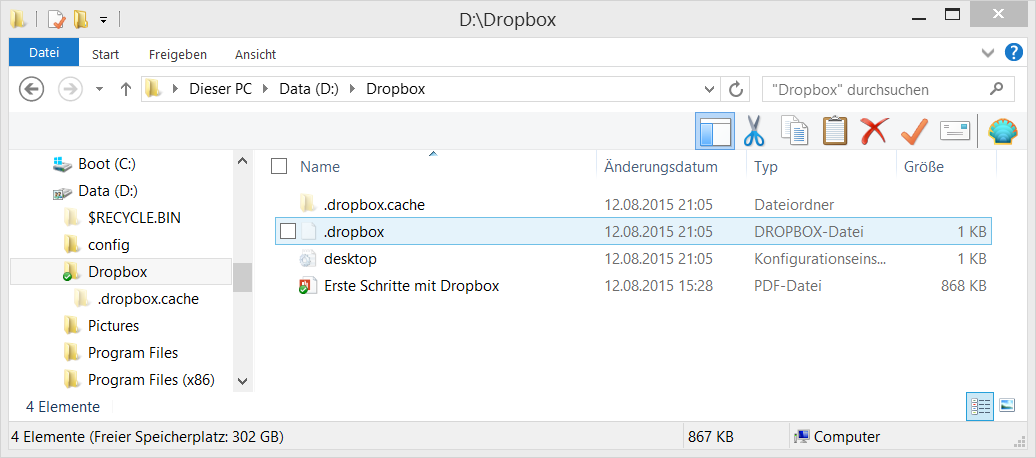Open the Start ribbon tab
The image size is (1036, 458).
coord(105,54)
